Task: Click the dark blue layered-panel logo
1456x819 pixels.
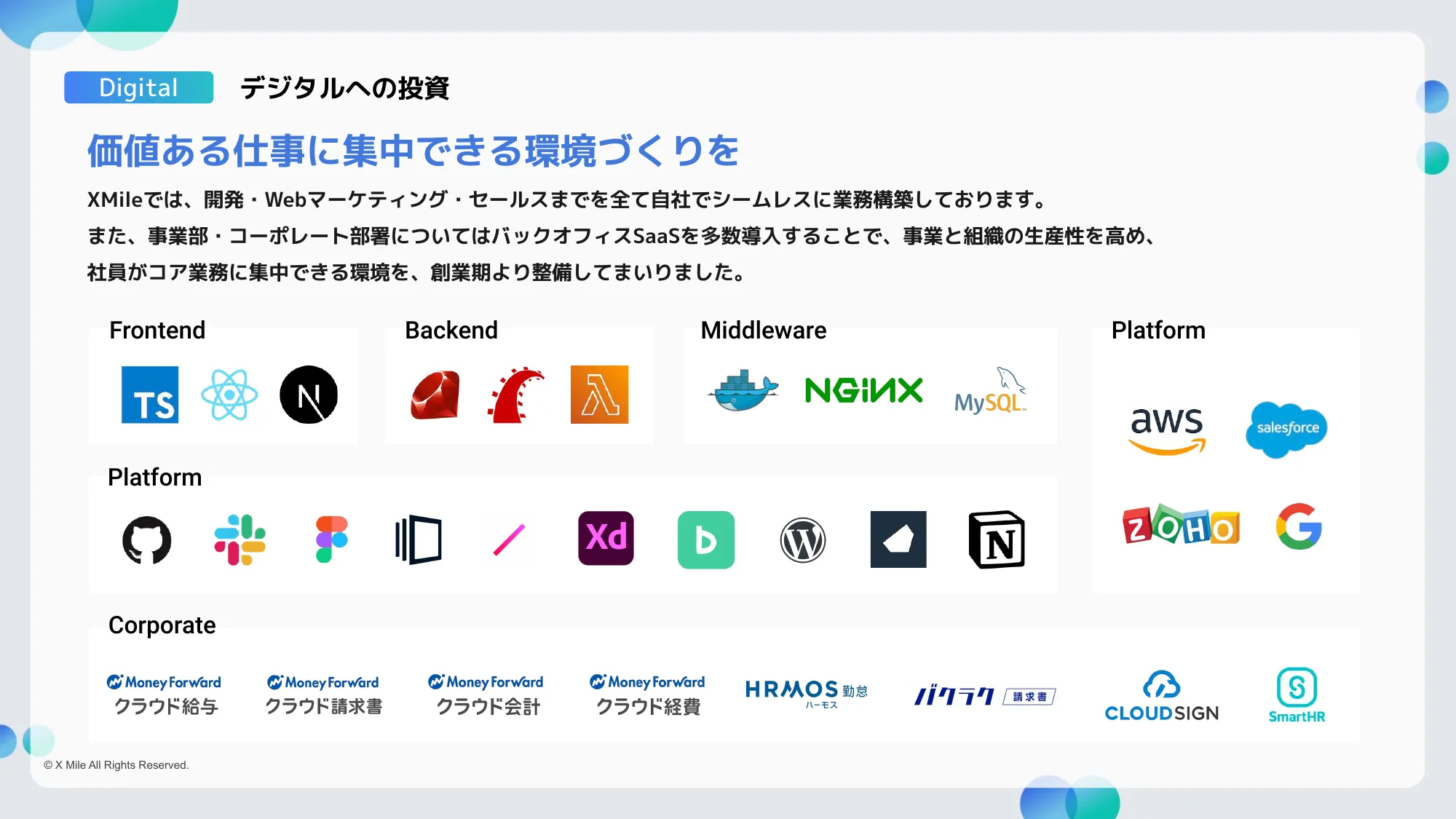Action: [x=419, y=539]
